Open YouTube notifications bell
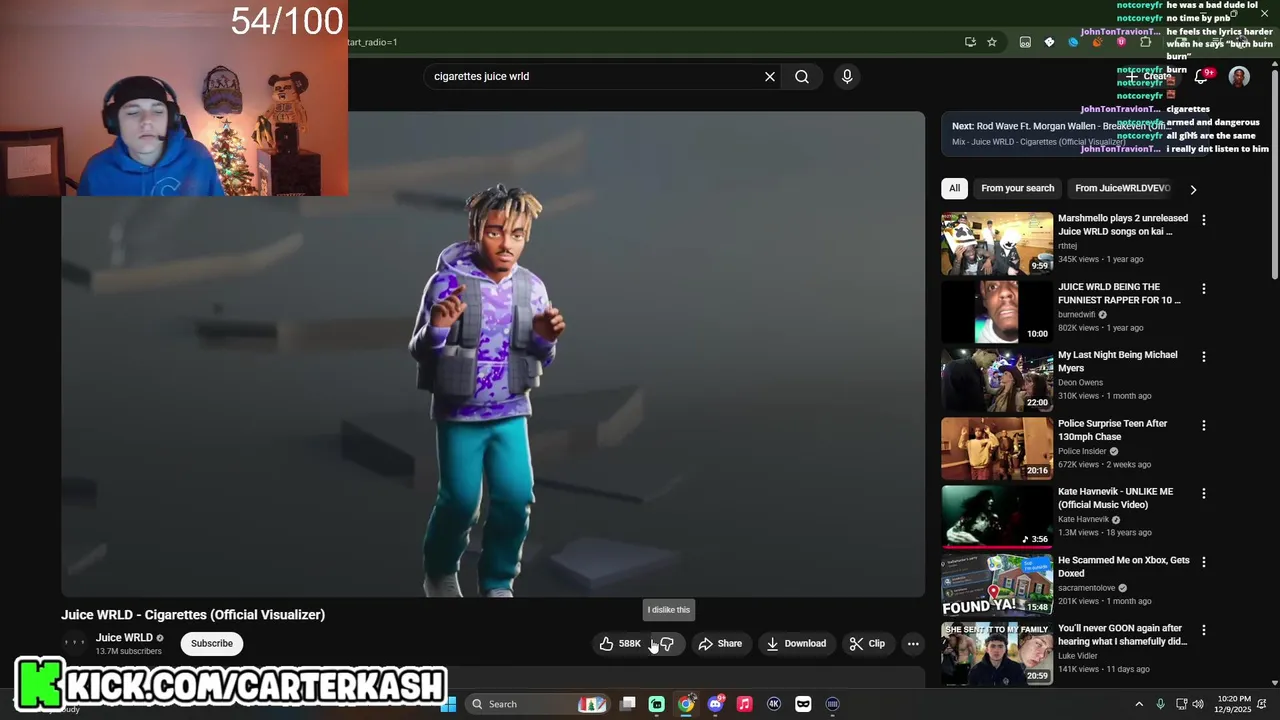 1202,76
